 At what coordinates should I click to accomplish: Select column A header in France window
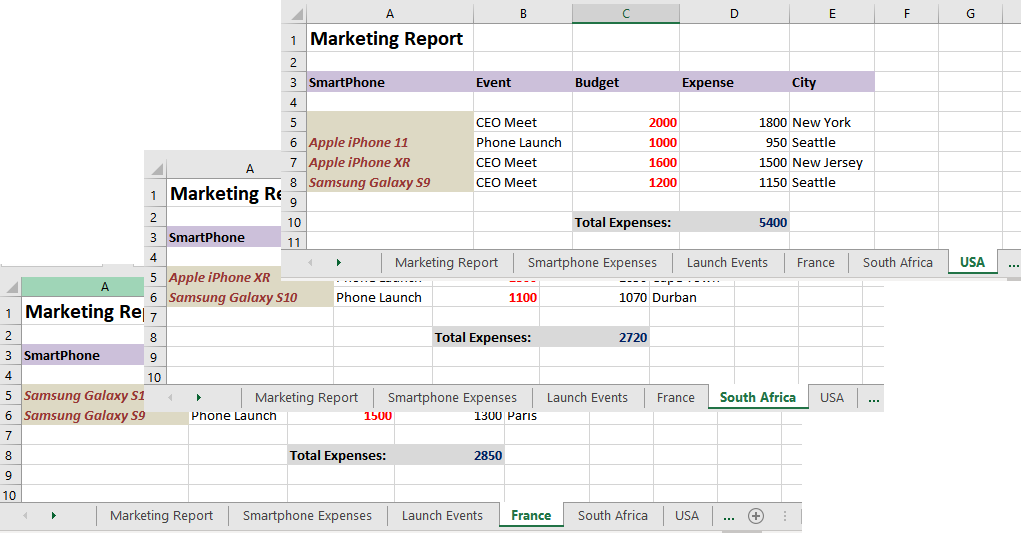[82, 286]
